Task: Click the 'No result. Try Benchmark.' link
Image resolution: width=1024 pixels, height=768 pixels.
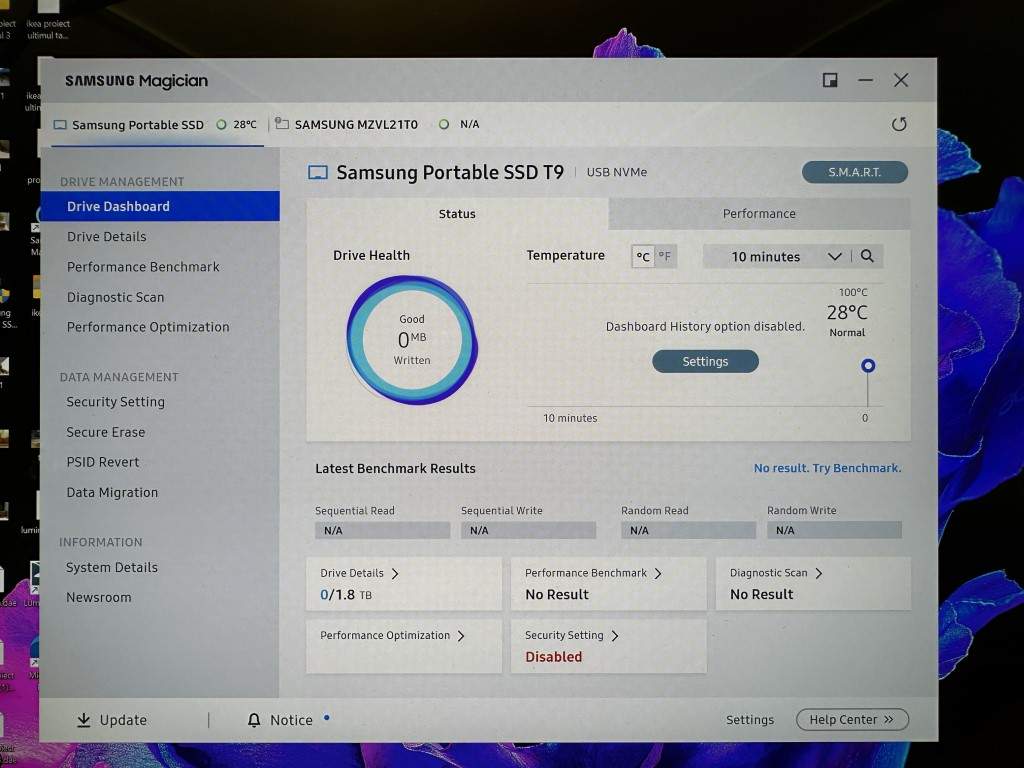Action: pyautogui.click(x=827, y=468)
